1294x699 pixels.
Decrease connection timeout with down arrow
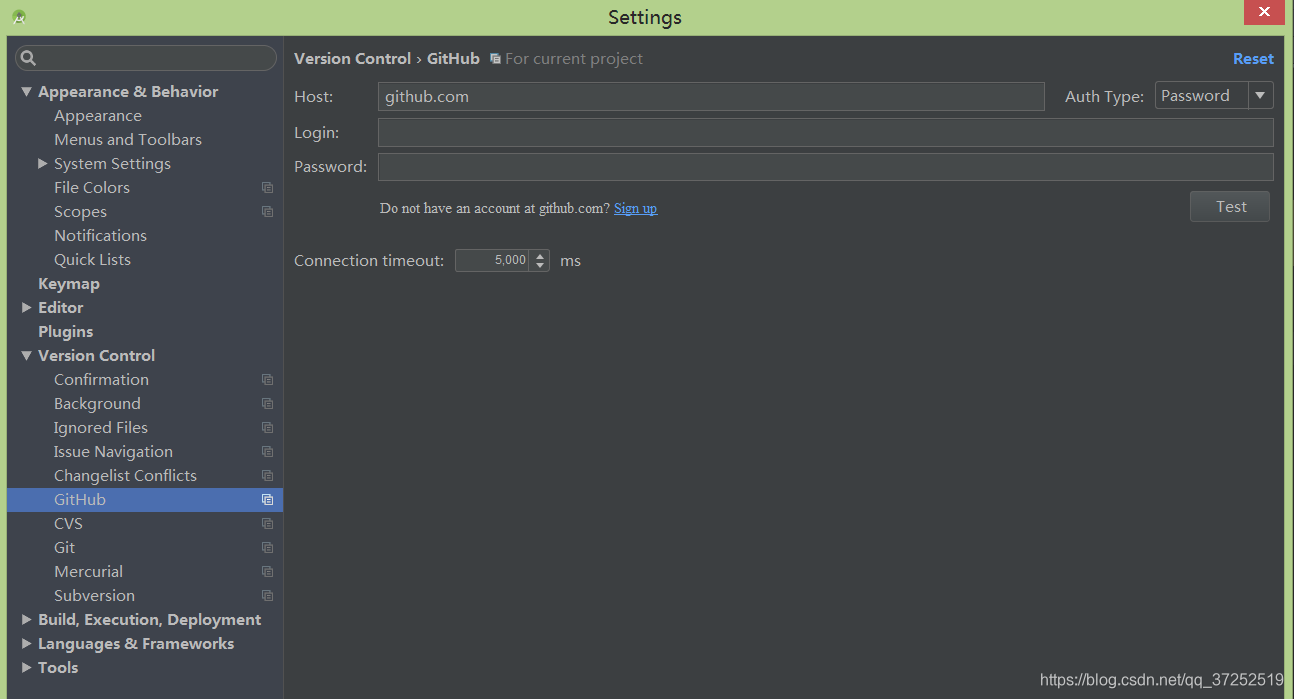point(540,266)
